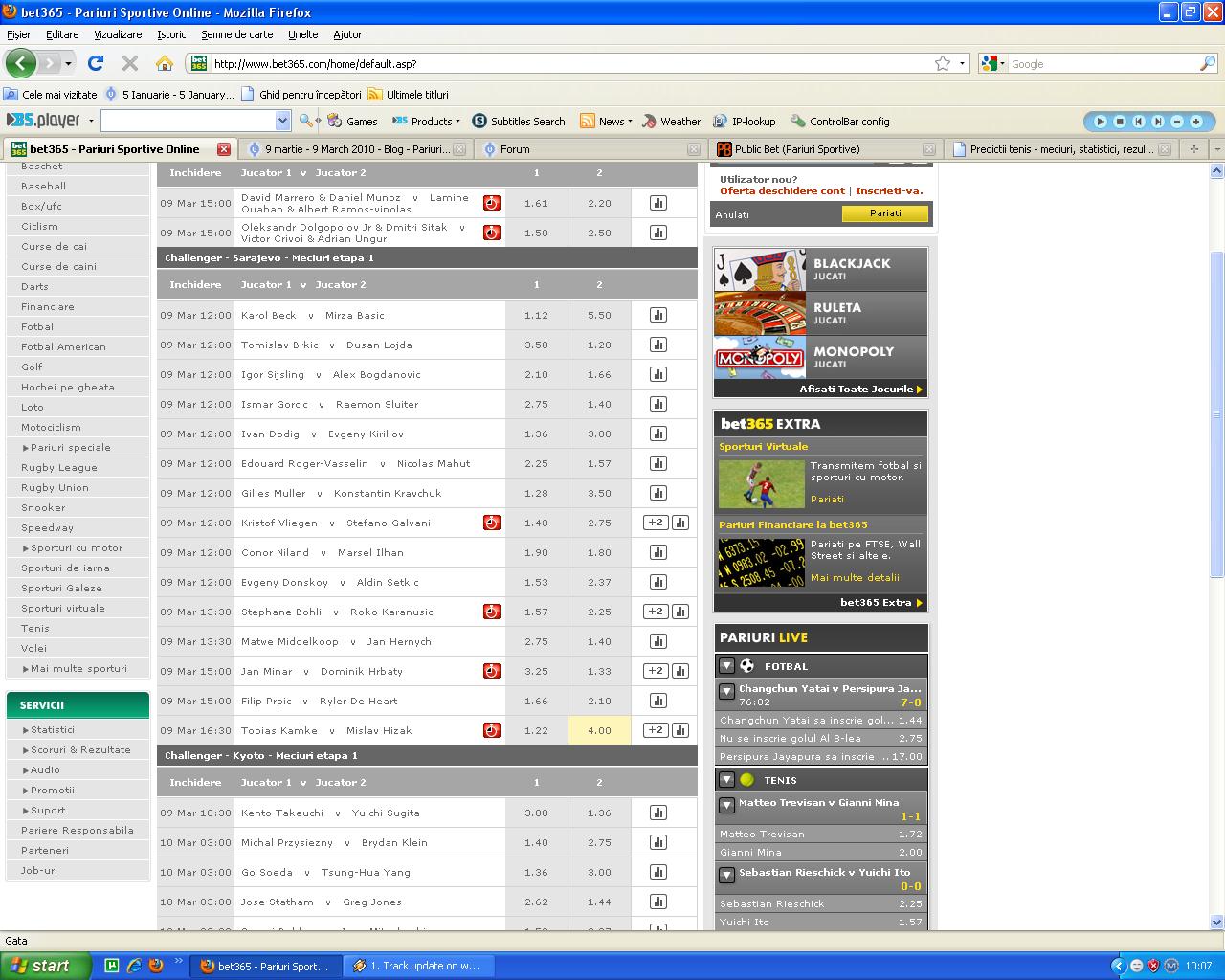Viewport: 1225px width, 980px height.
Task: Collapse Changchun Yatai v Persipura match
Action: [x=726, y=690]
